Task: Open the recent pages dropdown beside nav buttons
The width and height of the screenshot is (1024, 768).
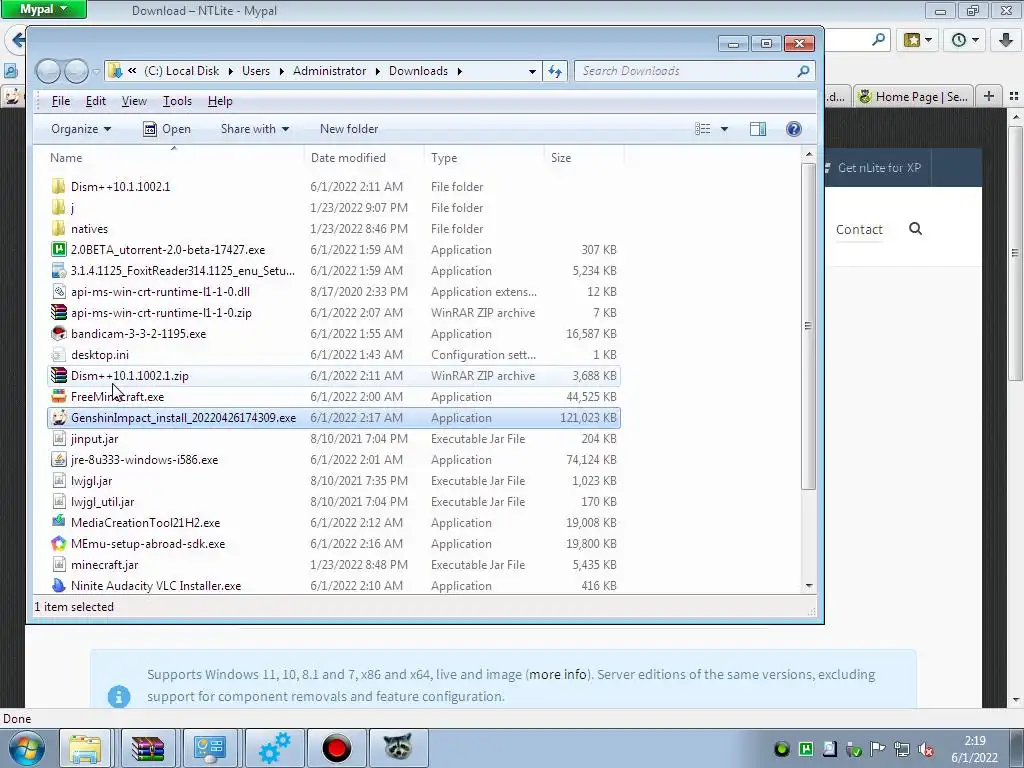Action: click(x=97, y=71)
